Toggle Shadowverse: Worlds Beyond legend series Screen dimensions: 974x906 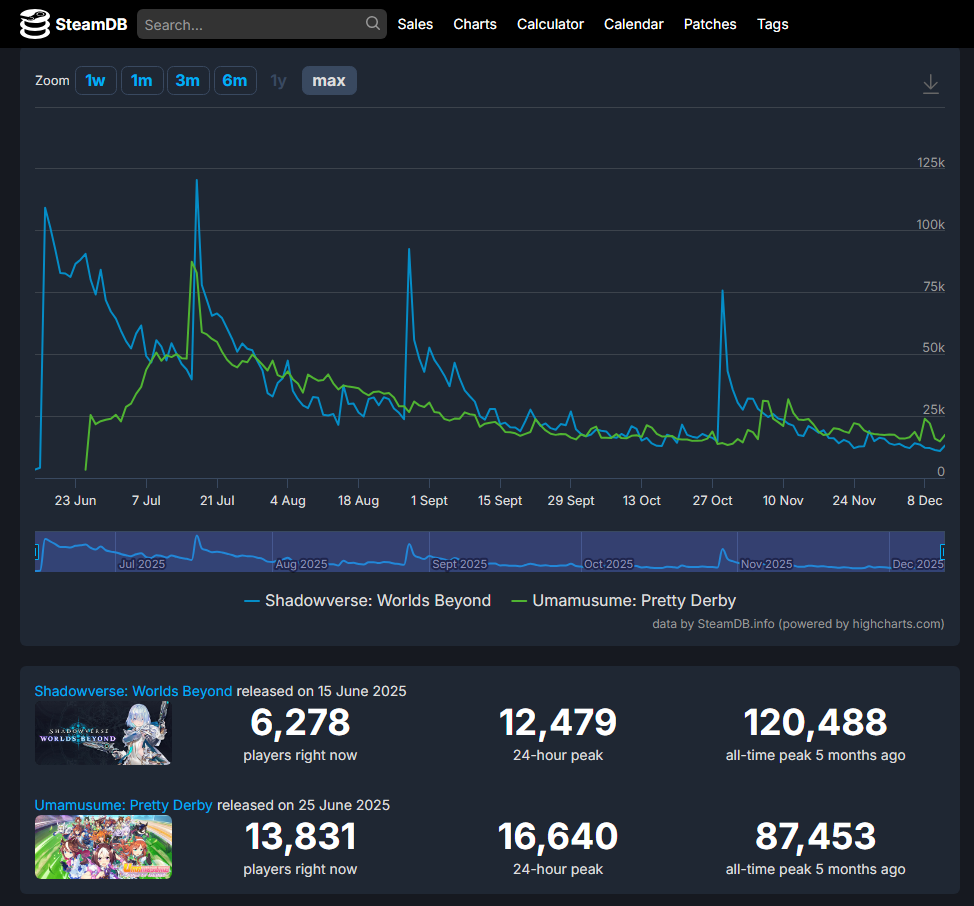coord(368,600)
